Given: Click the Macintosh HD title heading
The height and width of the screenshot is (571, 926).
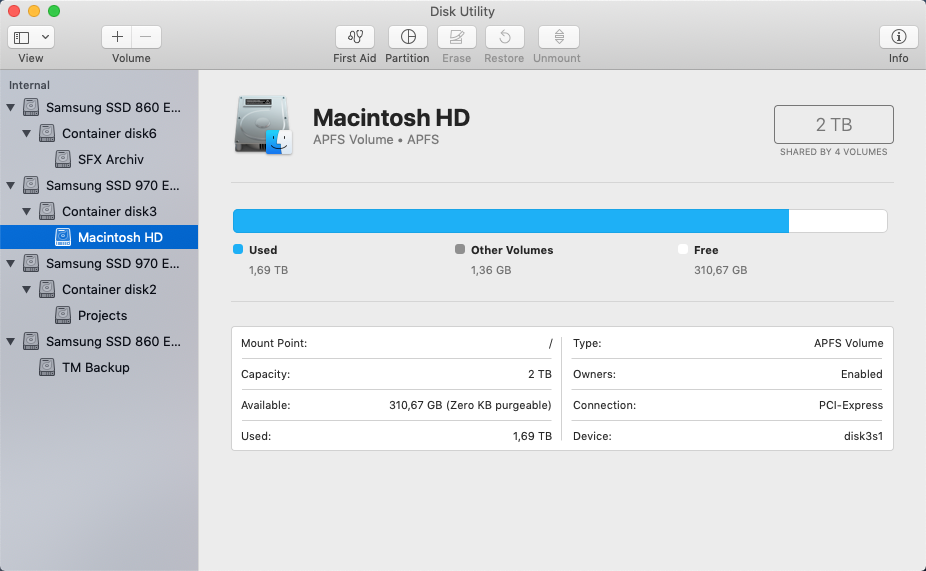Looking at the screenshot, I should click(391, 118).
